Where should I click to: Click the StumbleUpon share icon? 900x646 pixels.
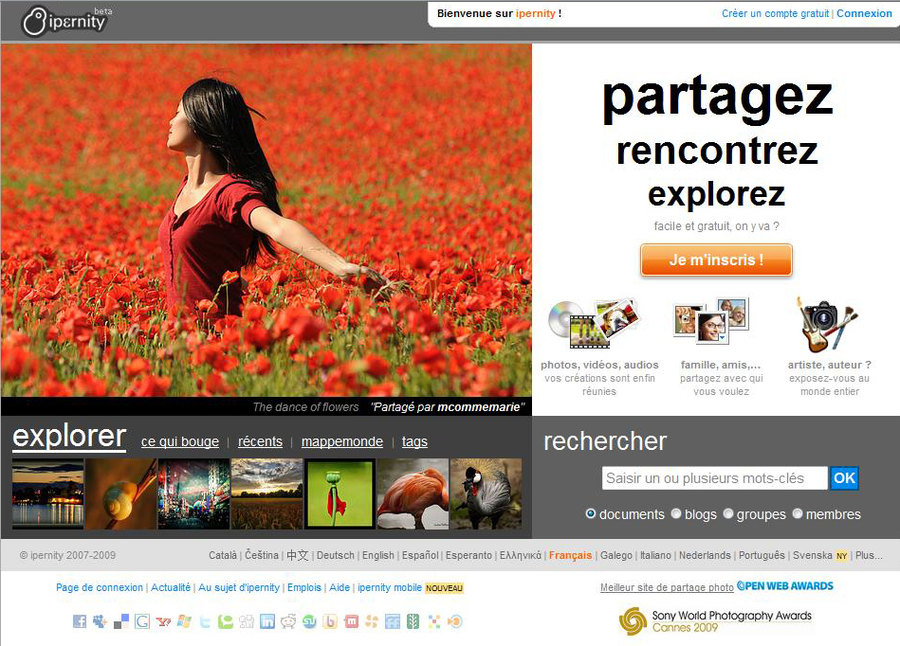pos(310,621)
